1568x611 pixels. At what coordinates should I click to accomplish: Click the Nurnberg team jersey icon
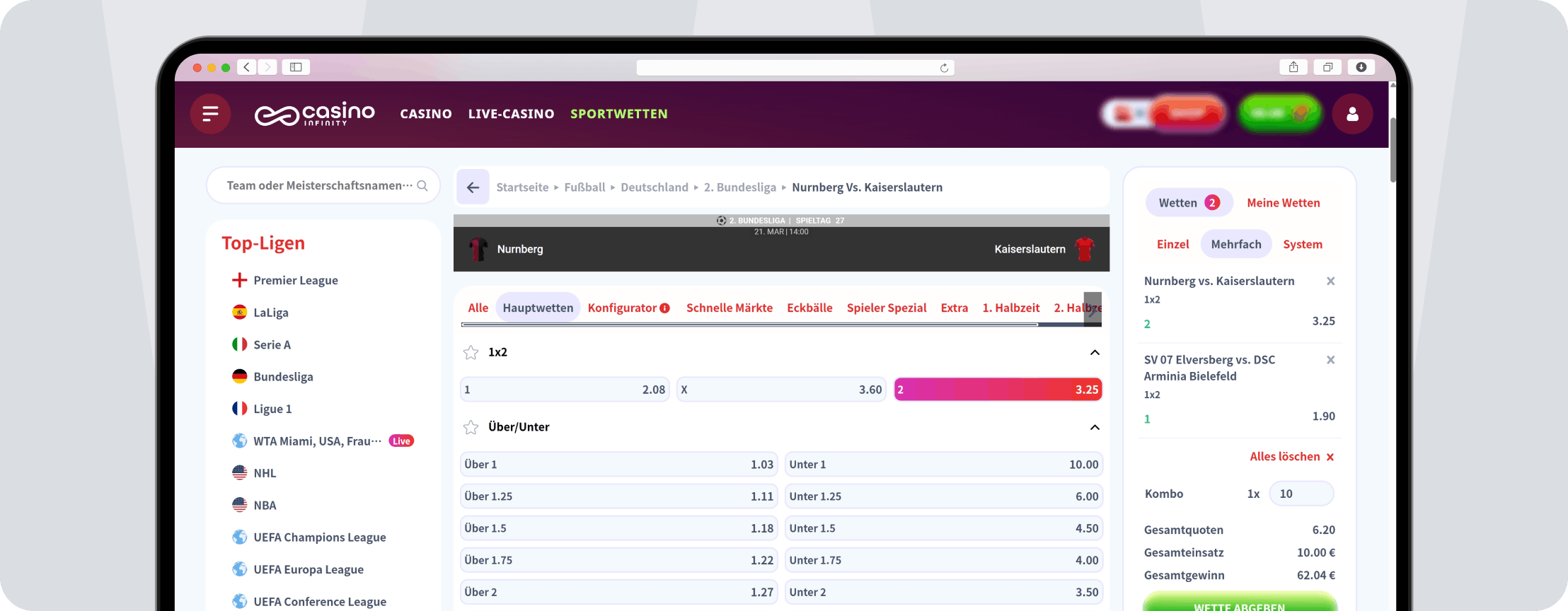pyautogui.click(x=478, y=249)
